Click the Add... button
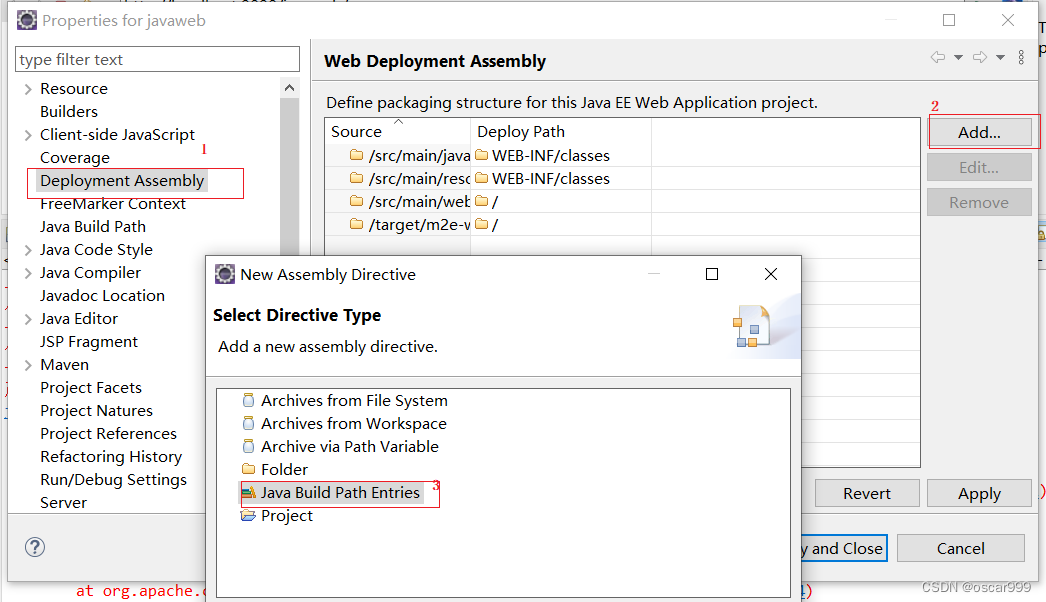 tap(979, 132)
